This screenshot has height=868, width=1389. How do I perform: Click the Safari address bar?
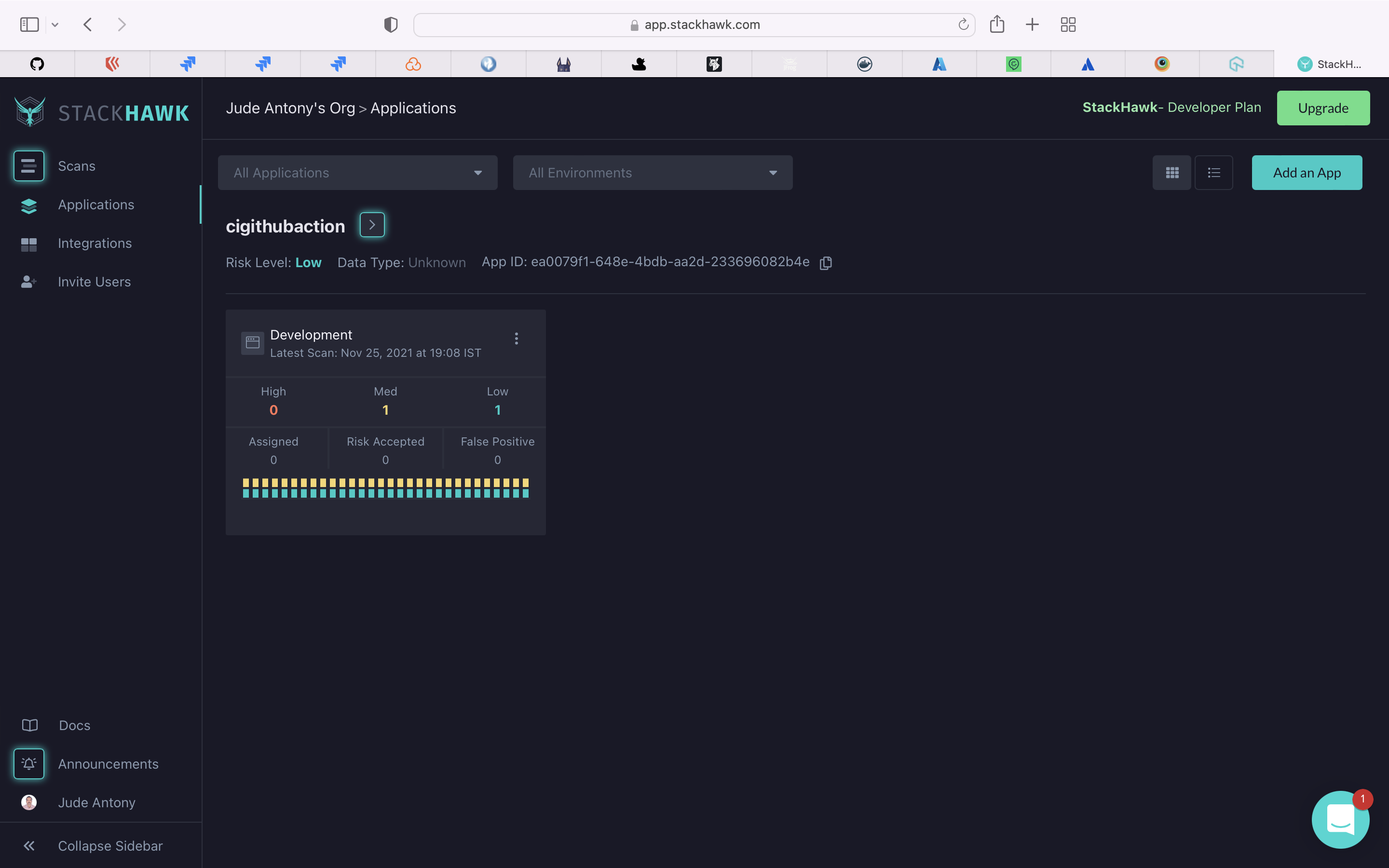(x=694, y=25)
